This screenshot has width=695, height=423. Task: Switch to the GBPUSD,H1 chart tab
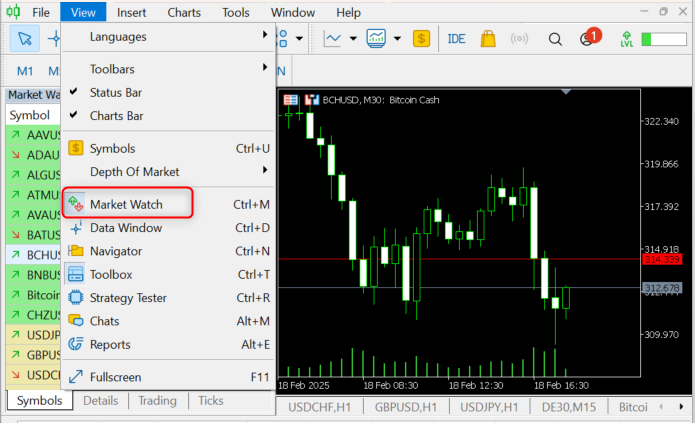[406, 407]
